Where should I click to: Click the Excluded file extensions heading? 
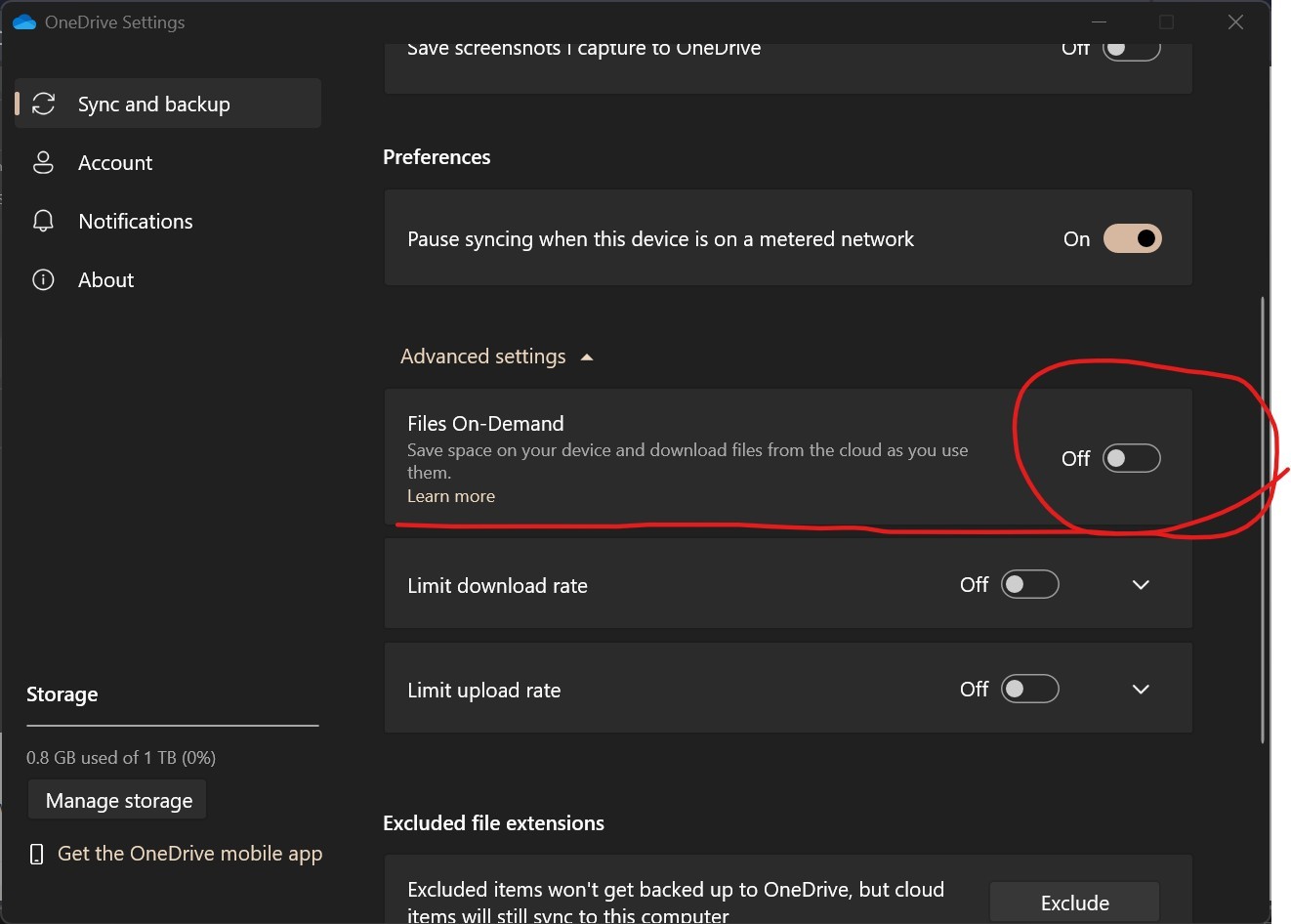pyautogui.click(x=493, y=823)
